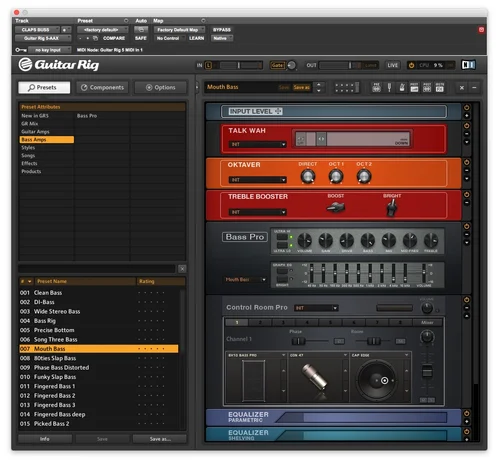Click the Guitar Rig logo
Screen dimensions: 500x464
point(59,65)
